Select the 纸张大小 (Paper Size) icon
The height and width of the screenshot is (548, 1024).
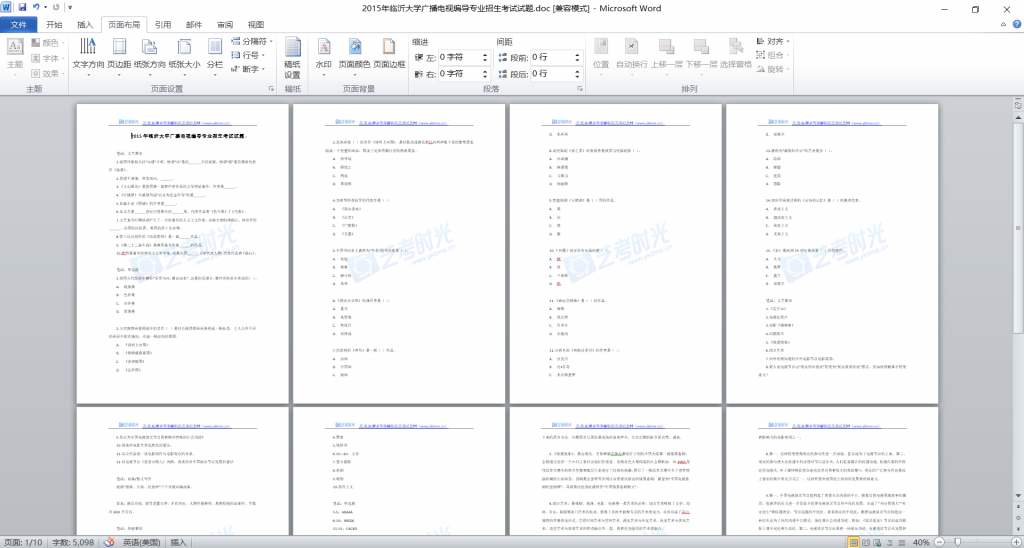pos(186,53)
